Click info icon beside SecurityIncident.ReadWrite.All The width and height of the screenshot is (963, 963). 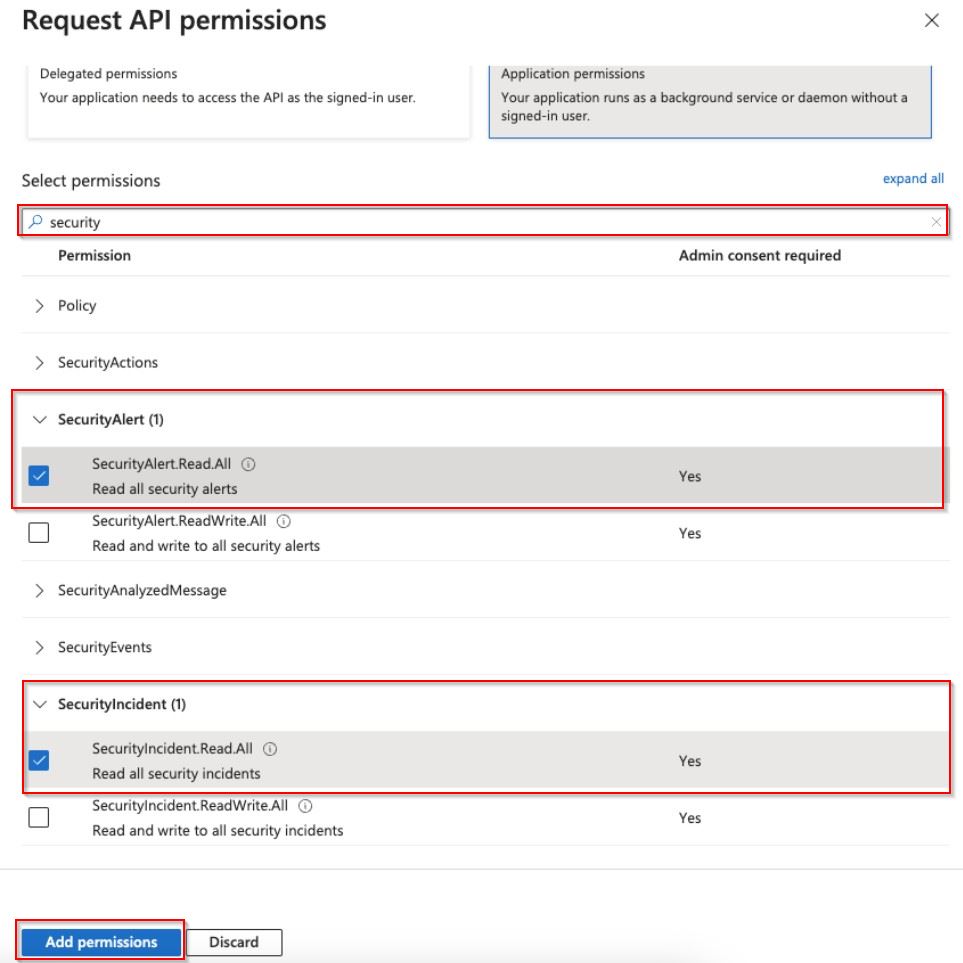pyautogui.click(x=306, y=806)
